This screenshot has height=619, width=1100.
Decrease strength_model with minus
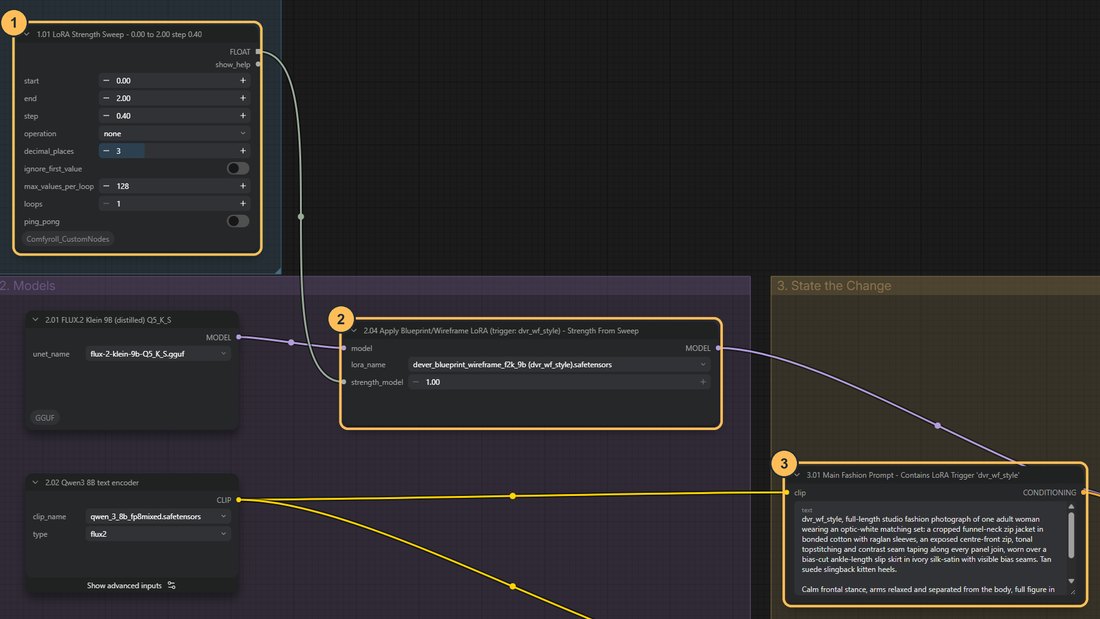[x=416, y=382]
